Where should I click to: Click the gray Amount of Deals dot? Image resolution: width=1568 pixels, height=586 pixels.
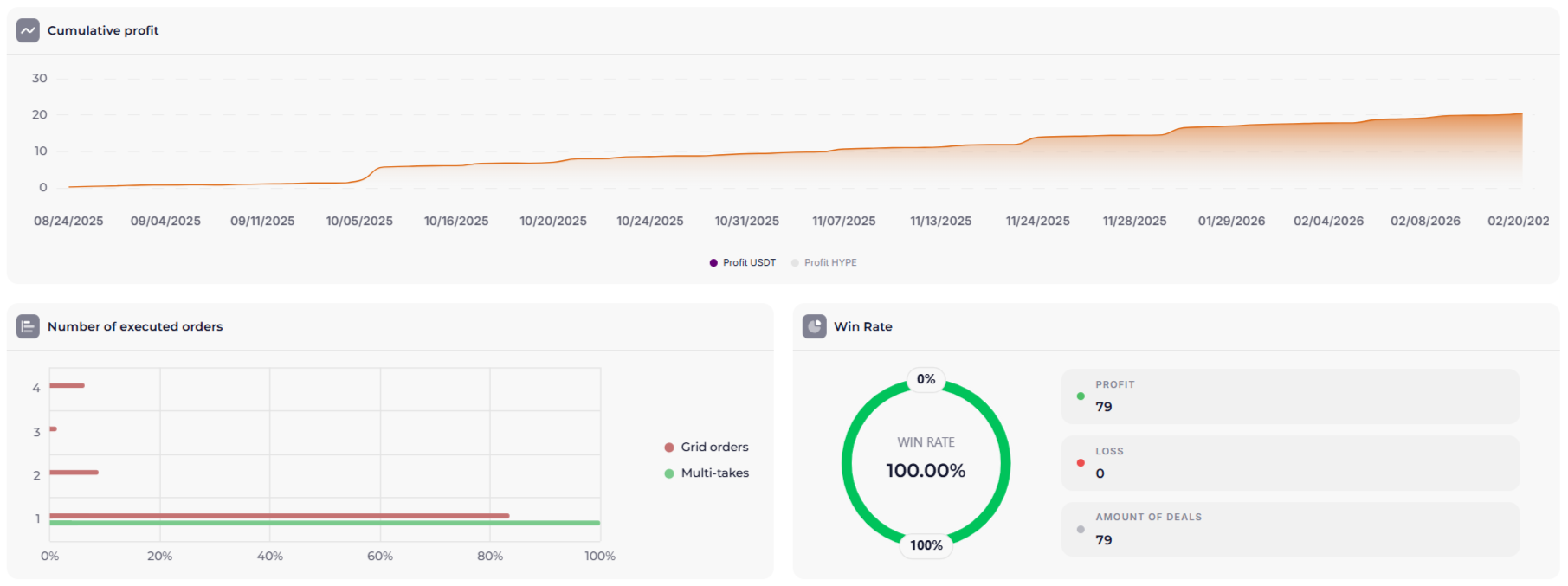(x=1080, y=530)
